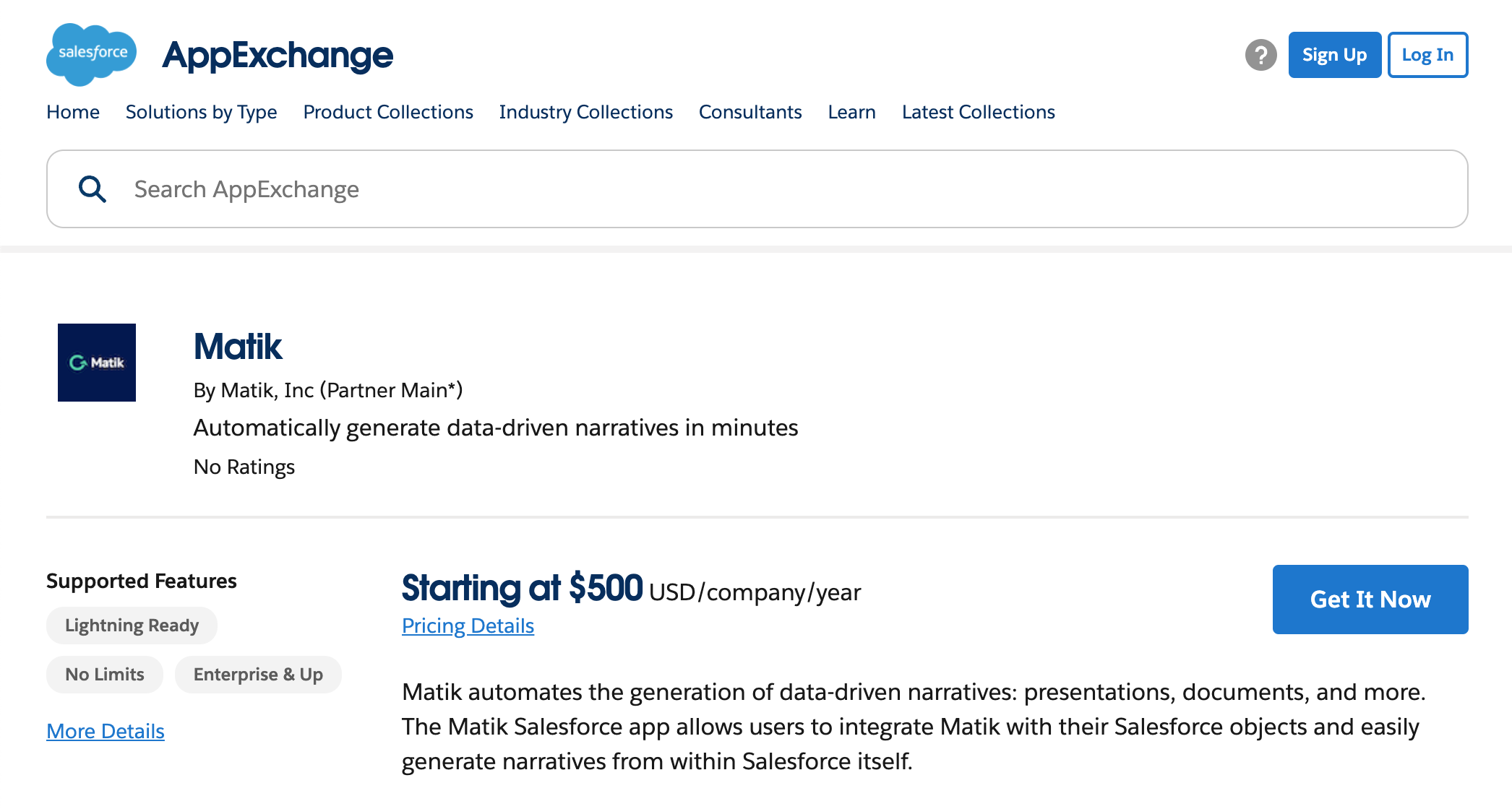Screen dimensions: 1512x809
Task: Click the Salesforce cloud logo
Action: (91, 54)
